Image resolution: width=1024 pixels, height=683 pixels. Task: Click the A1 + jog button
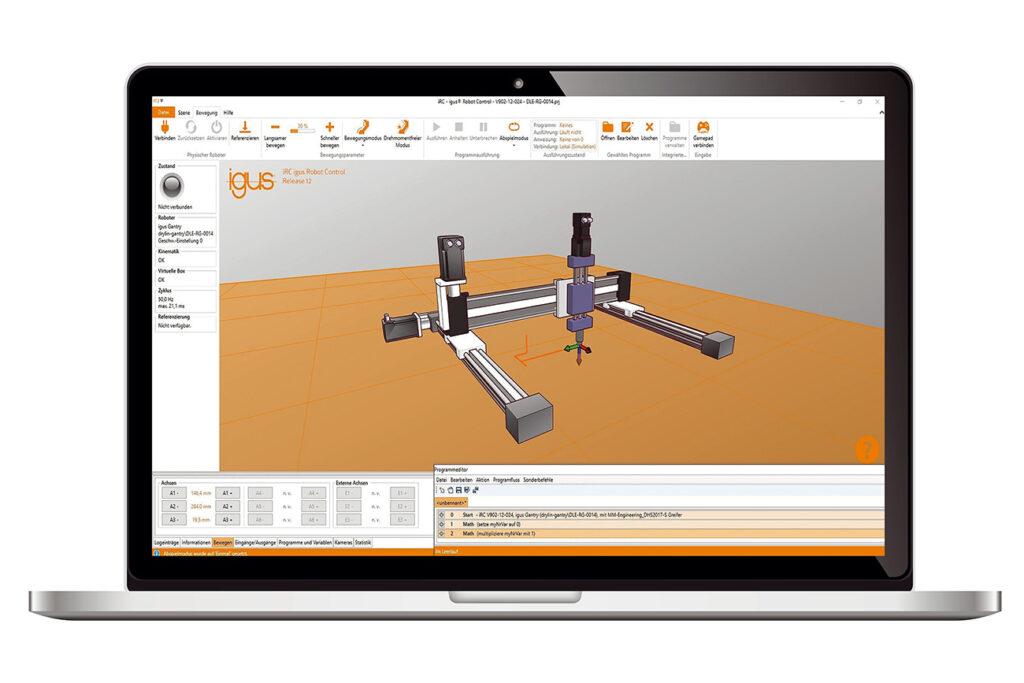tap(227, 494)
